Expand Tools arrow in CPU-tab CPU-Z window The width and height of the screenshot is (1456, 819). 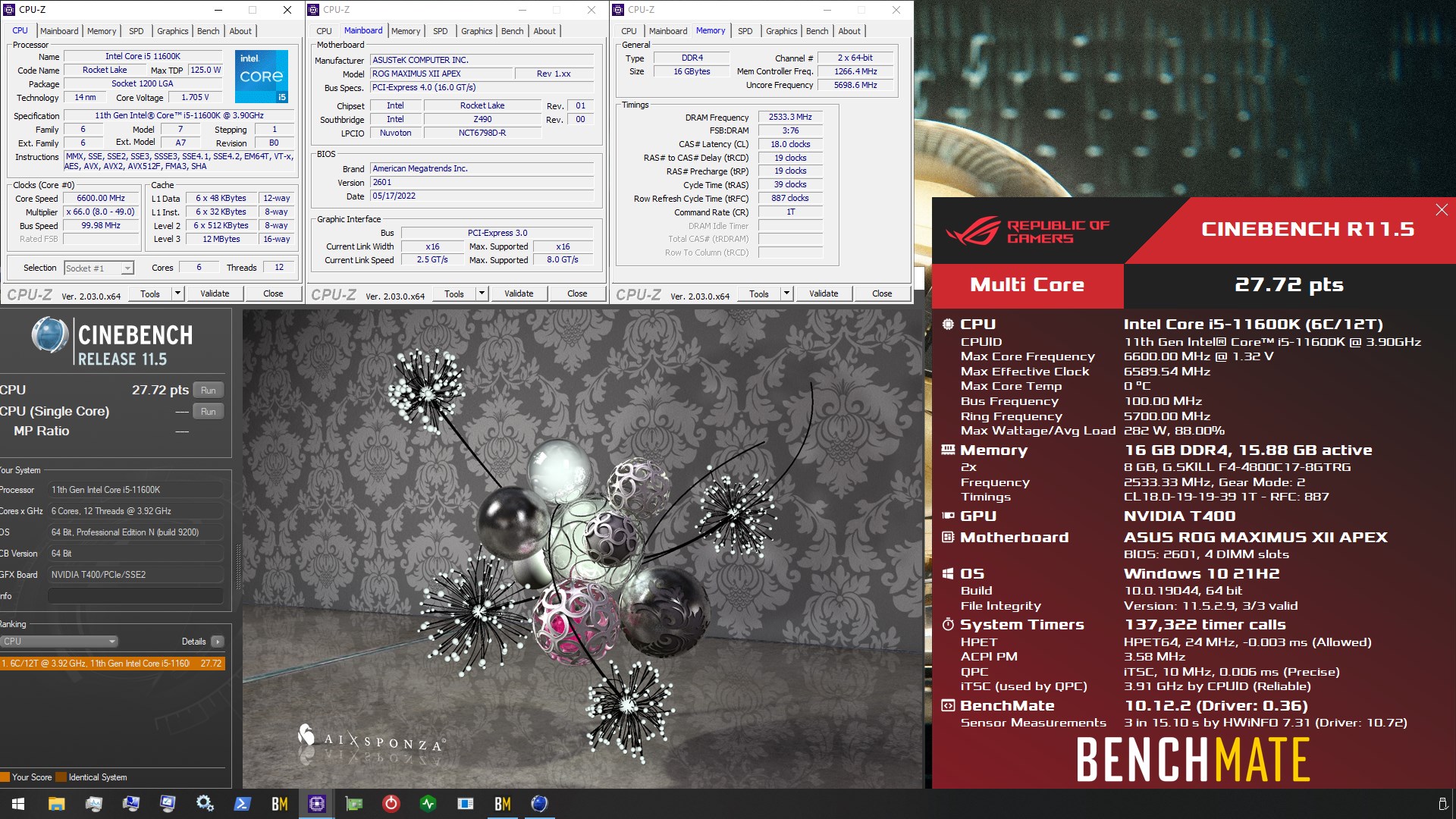[178, 293]
